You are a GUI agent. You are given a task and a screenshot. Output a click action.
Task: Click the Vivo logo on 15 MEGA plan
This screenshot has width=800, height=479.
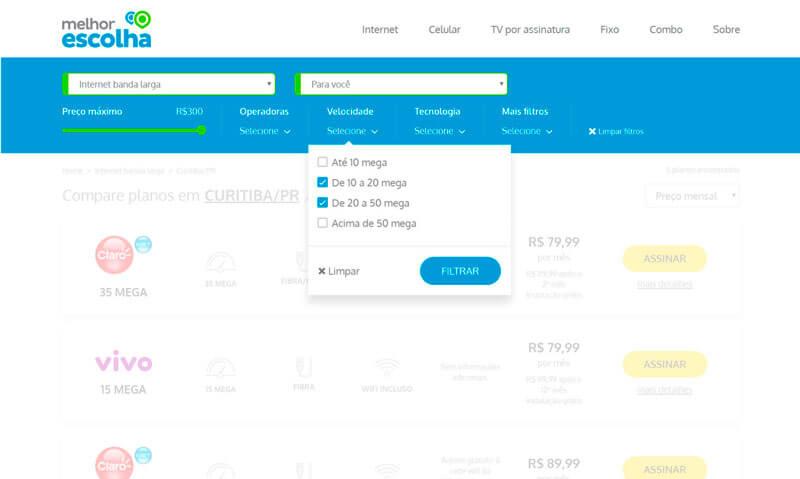point(123,361)
